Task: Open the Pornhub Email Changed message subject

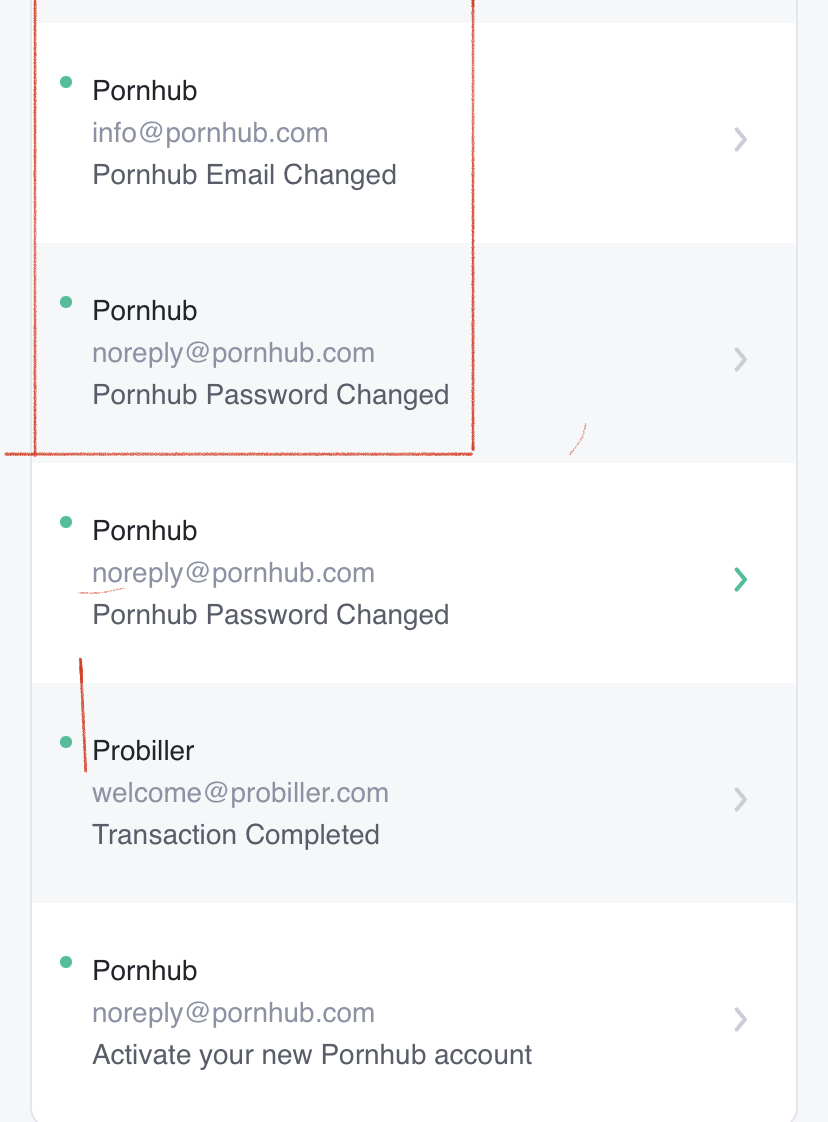Action: pos(244,175)
